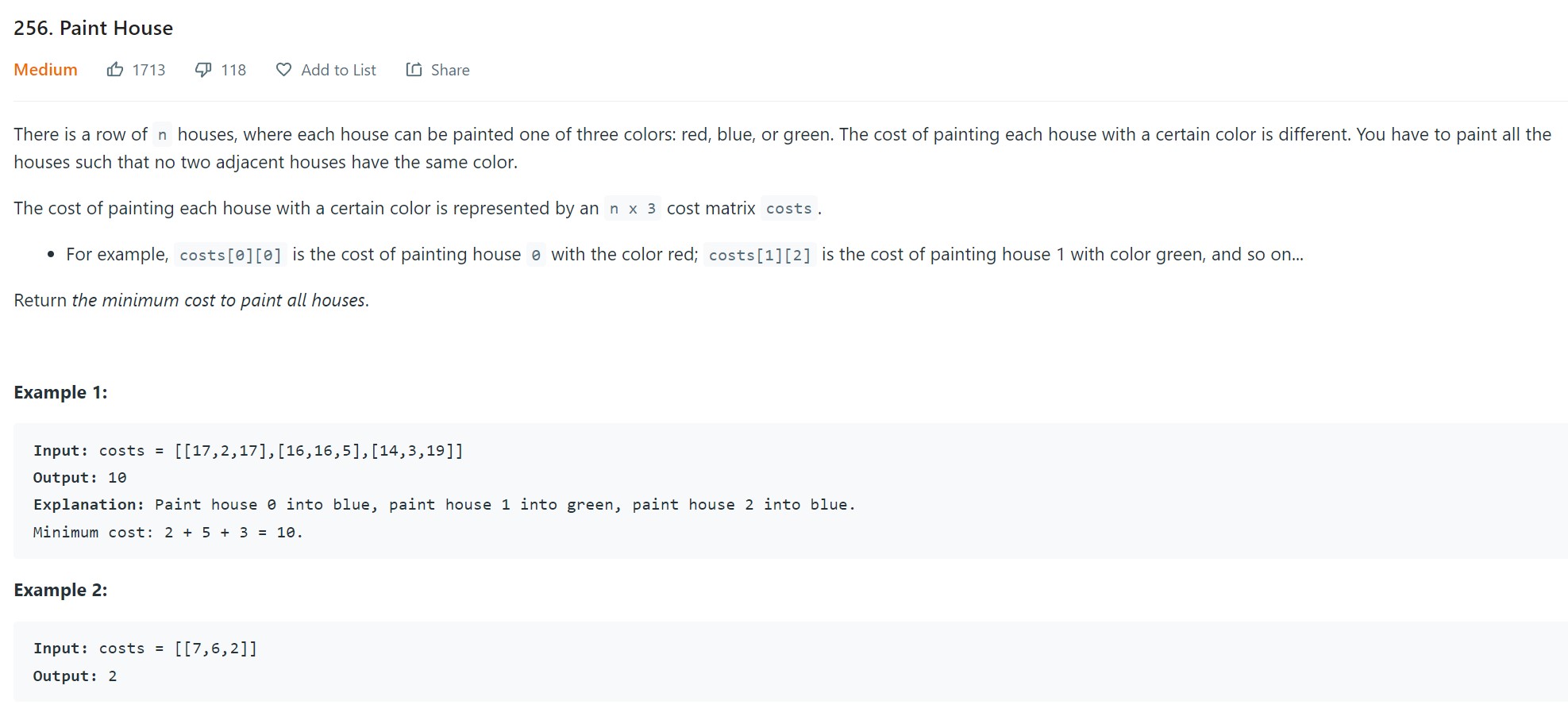The image size is (1568, 720).
Task: Click the inline code "n x 3"
Action: [632, 209]
